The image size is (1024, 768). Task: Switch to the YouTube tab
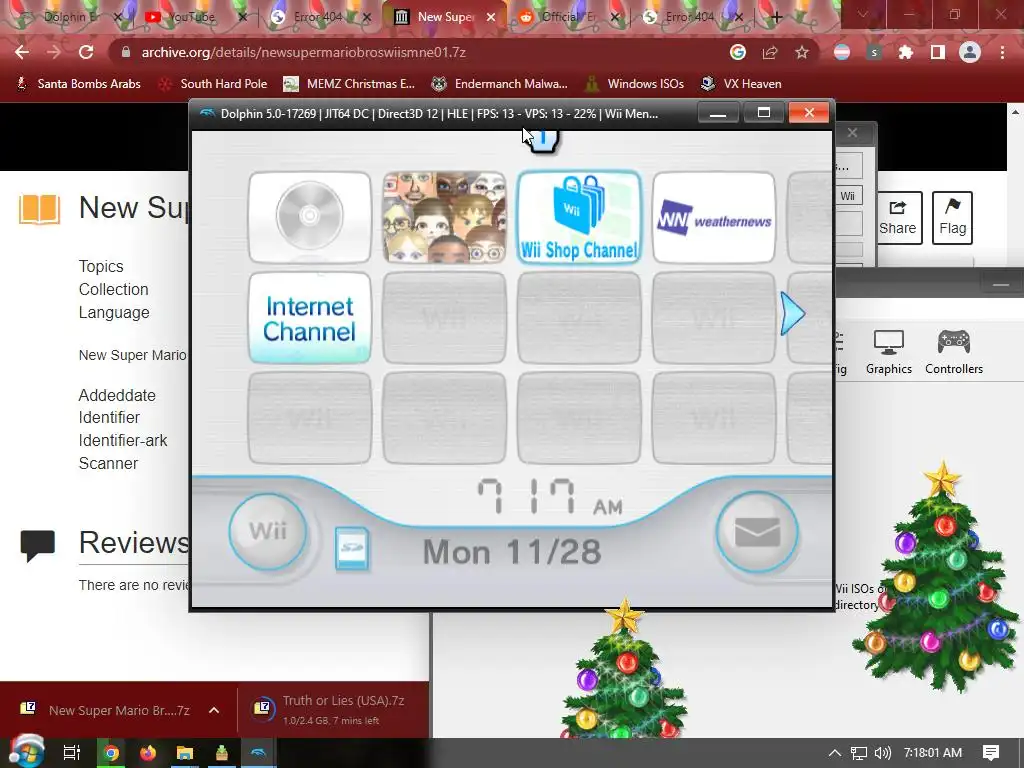coord(193,17)
